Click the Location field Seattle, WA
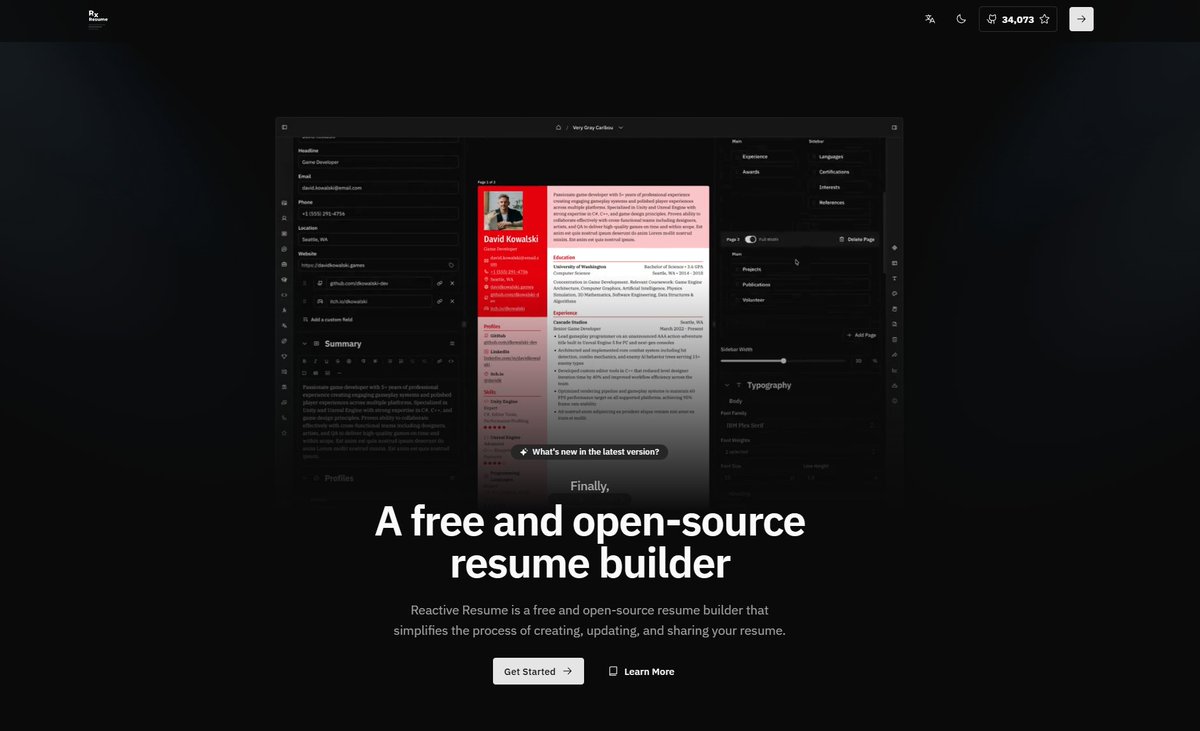This screenshot has height=731, width=1200. point(378,239)
